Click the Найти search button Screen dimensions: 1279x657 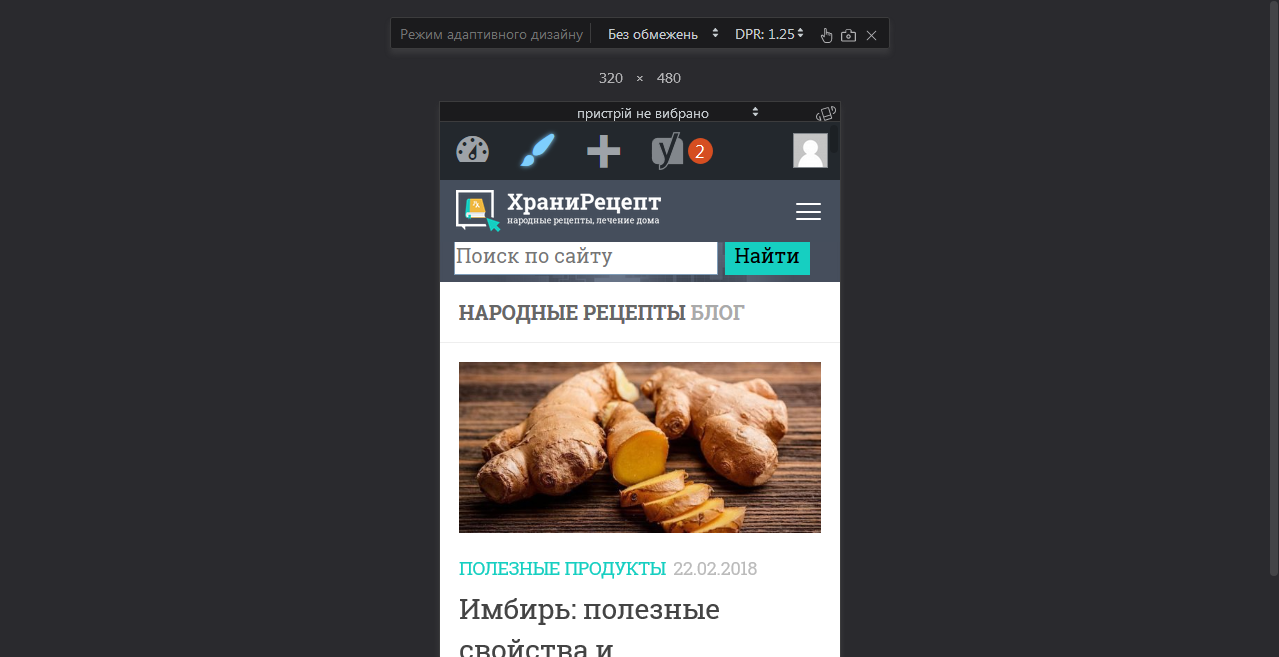coord(767,257)
